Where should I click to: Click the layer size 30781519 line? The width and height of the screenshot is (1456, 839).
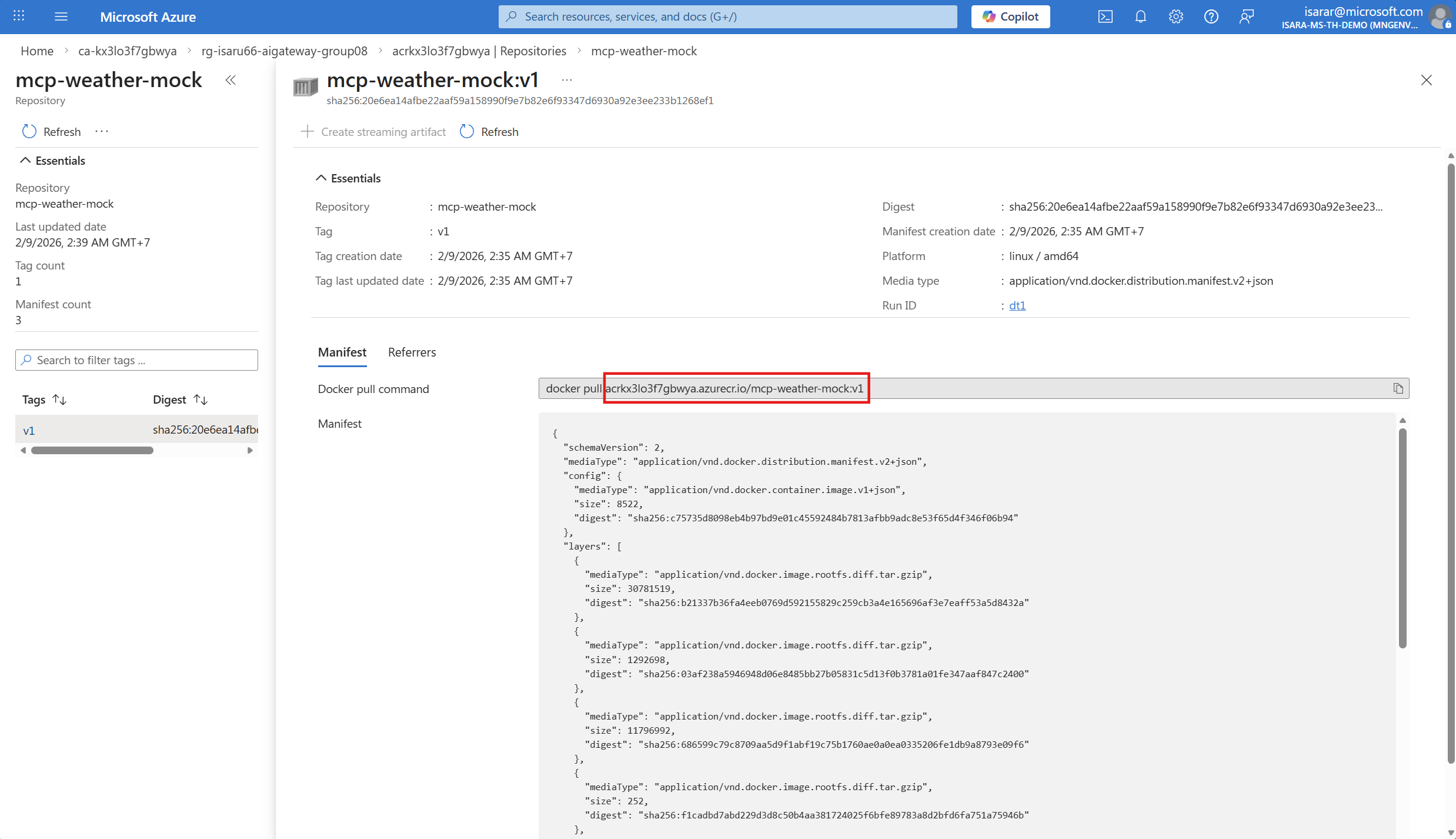click(630, 589)
